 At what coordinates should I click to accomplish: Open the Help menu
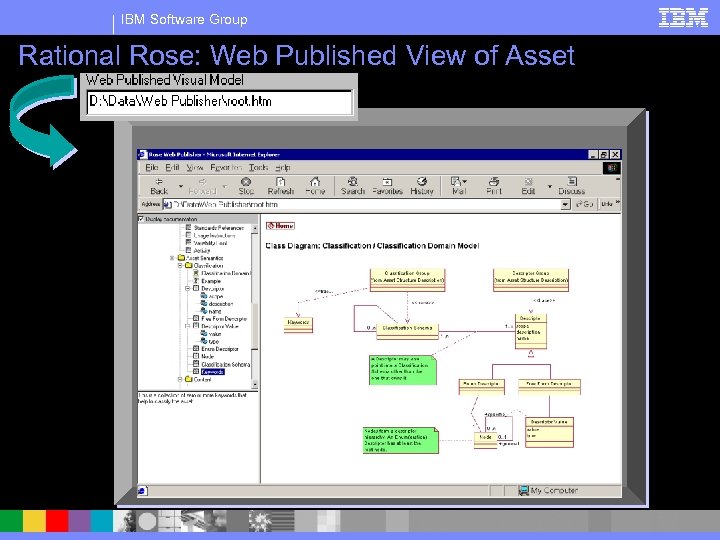pyautogui.click(x=283, y=168)
